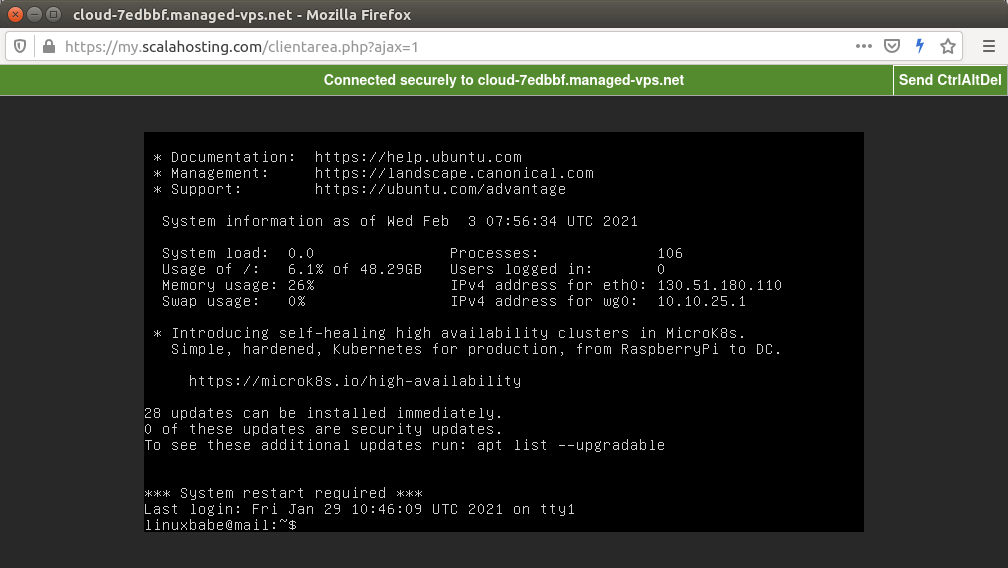The image size is (1008, 568).
Task: Click the ubuntu.com/advantage support URL text
Action: click(x=440, y=189)
